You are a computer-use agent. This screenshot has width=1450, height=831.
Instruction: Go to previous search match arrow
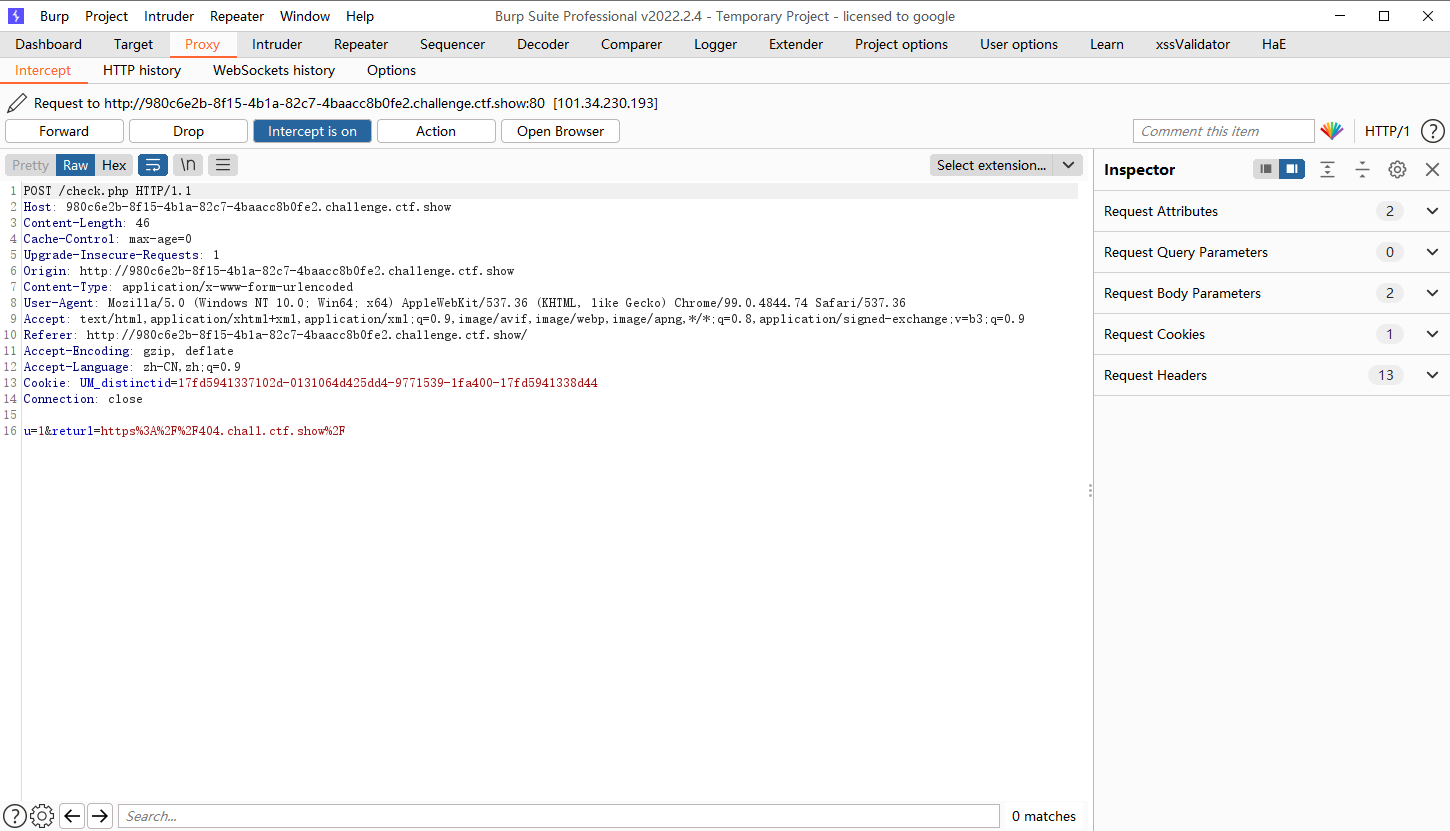pyautogui.click(x=72, y=816)
